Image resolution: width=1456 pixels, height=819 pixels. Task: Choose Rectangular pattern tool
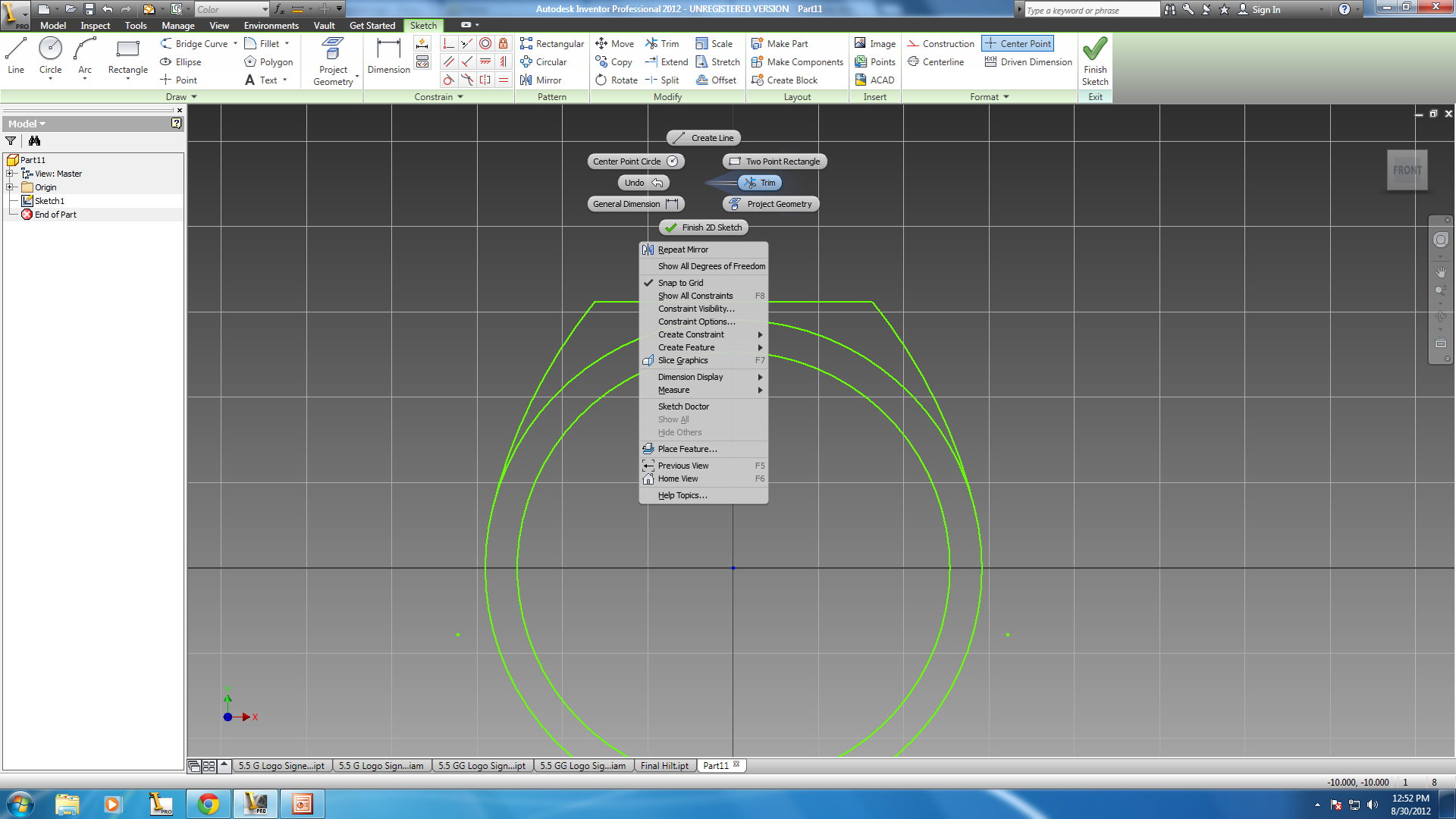pyautogui.click(x=552, y=44)
